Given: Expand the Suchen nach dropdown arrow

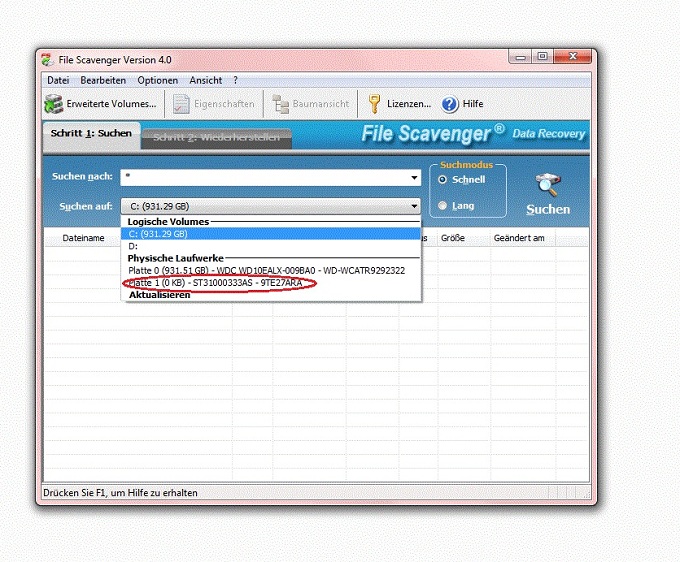Looking at the screenshot, I should click(414, 177).
